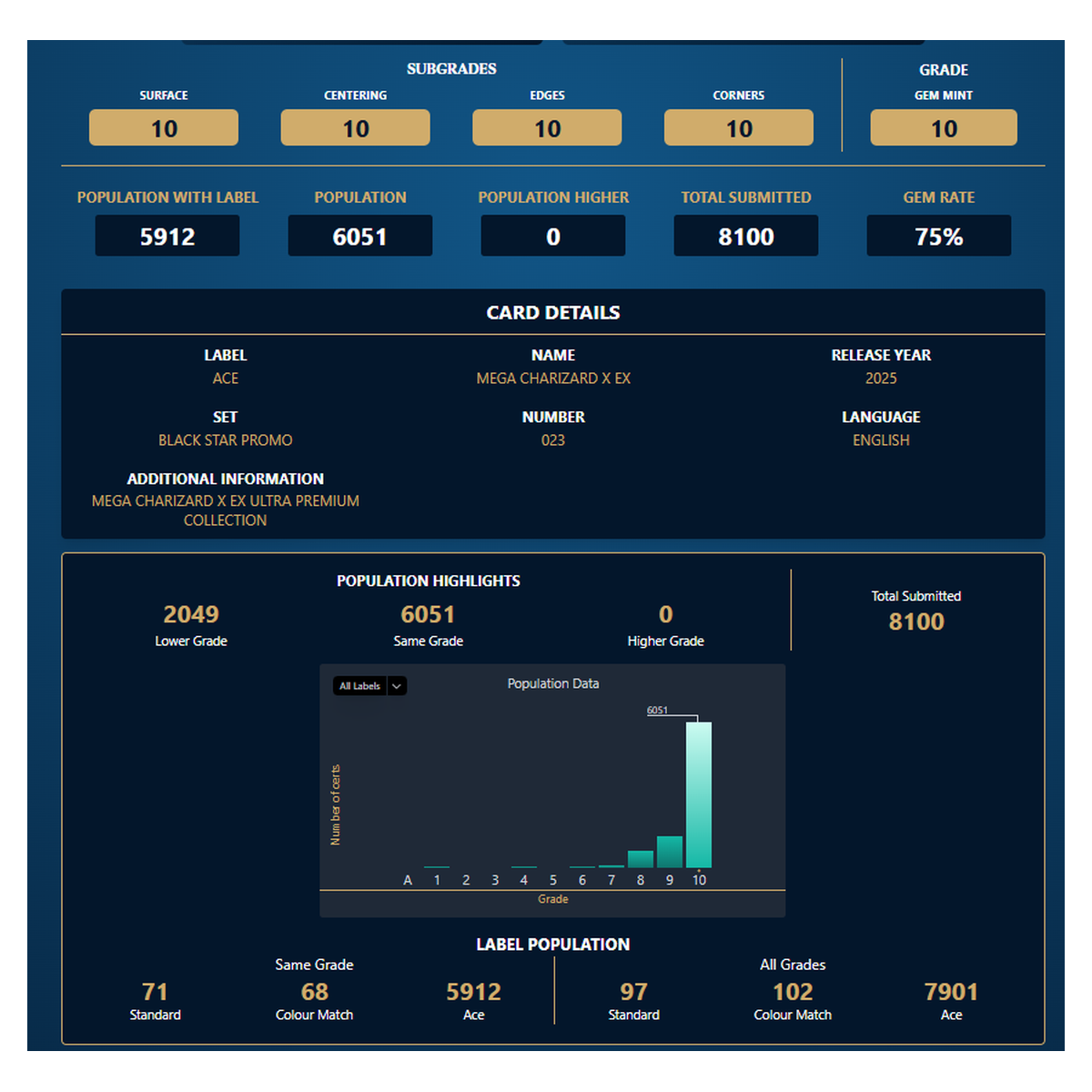Click the grade 10 bar in the chart

click(699, 794)
